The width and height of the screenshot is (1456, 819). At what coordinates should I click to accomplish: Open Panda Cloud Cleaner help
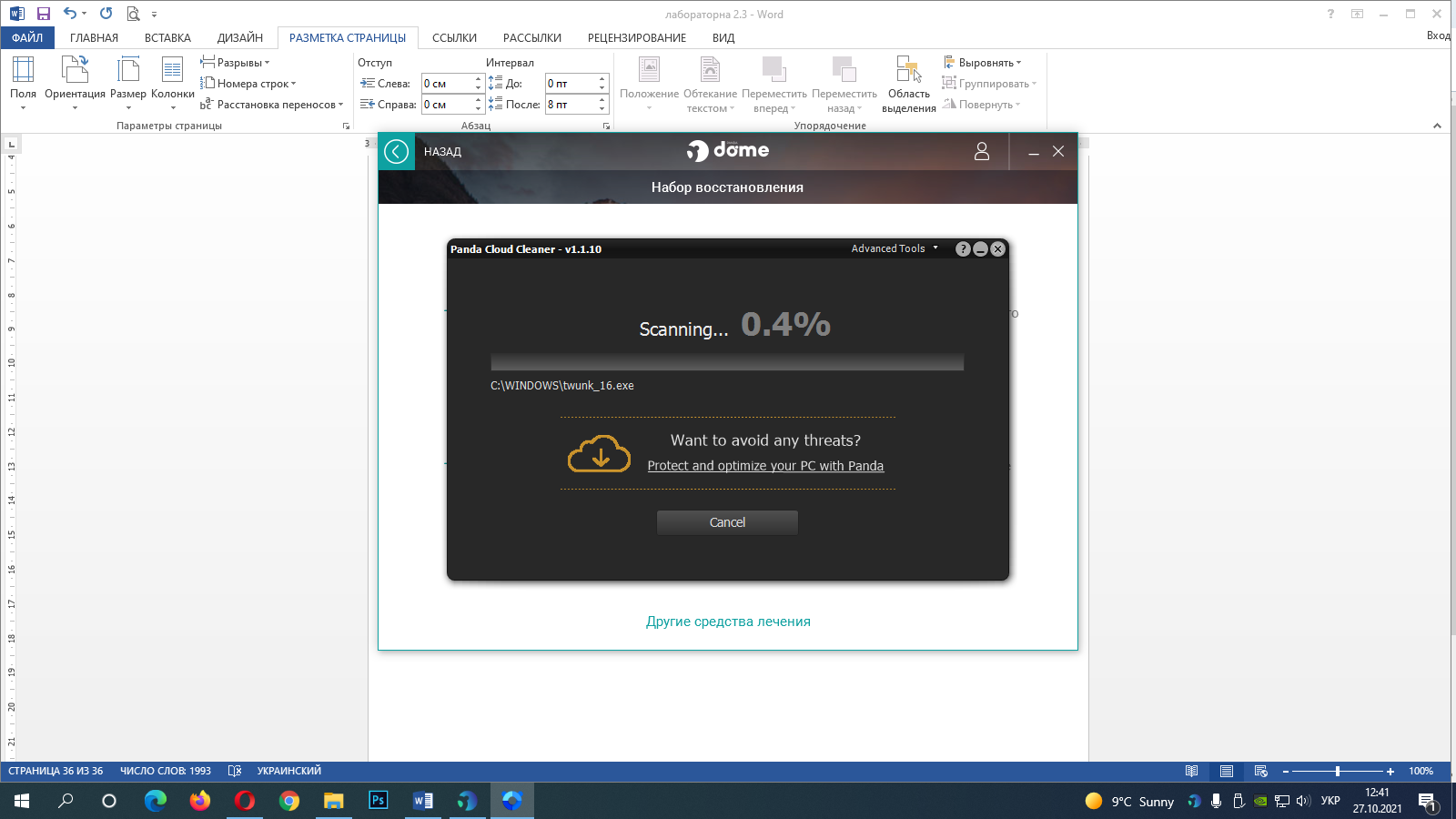tap(963, 248)
